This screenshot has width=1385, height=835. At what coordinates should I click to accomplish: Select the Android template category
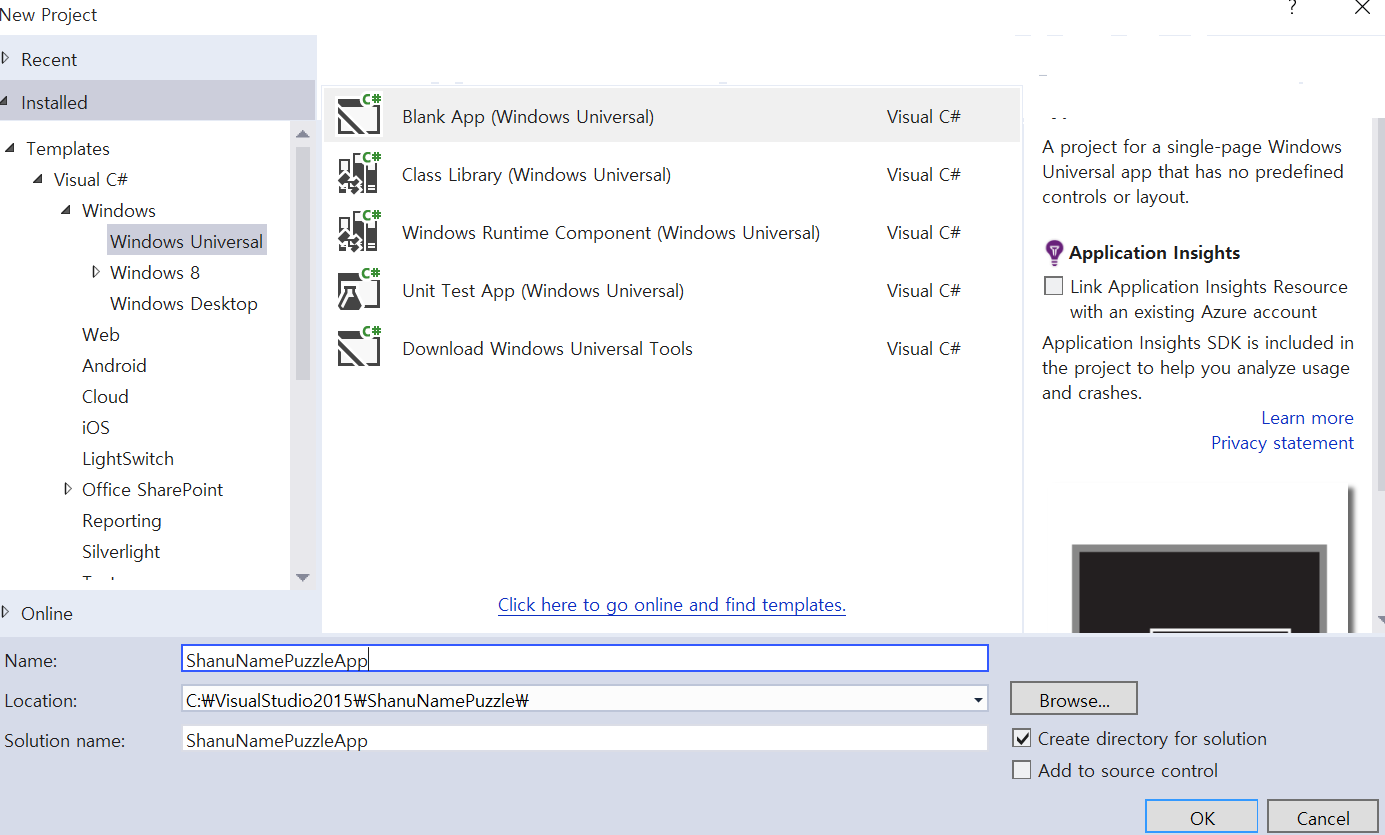[x=114, y=365]
